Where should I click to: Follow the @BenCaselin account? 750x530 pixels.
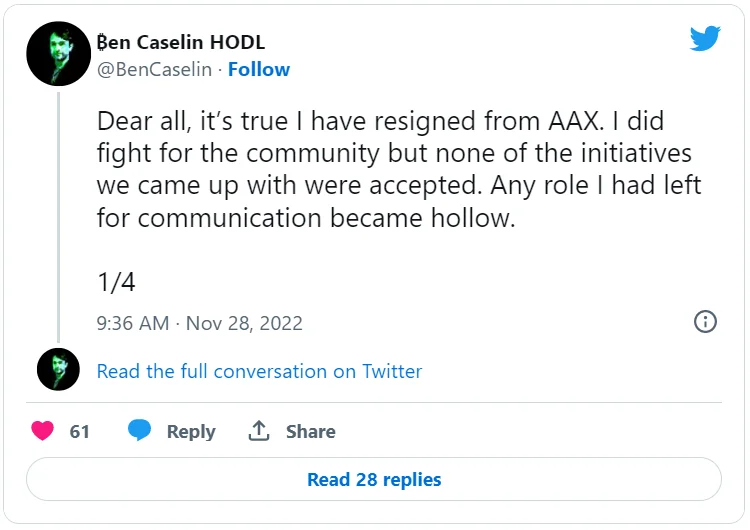pos(258,69)
